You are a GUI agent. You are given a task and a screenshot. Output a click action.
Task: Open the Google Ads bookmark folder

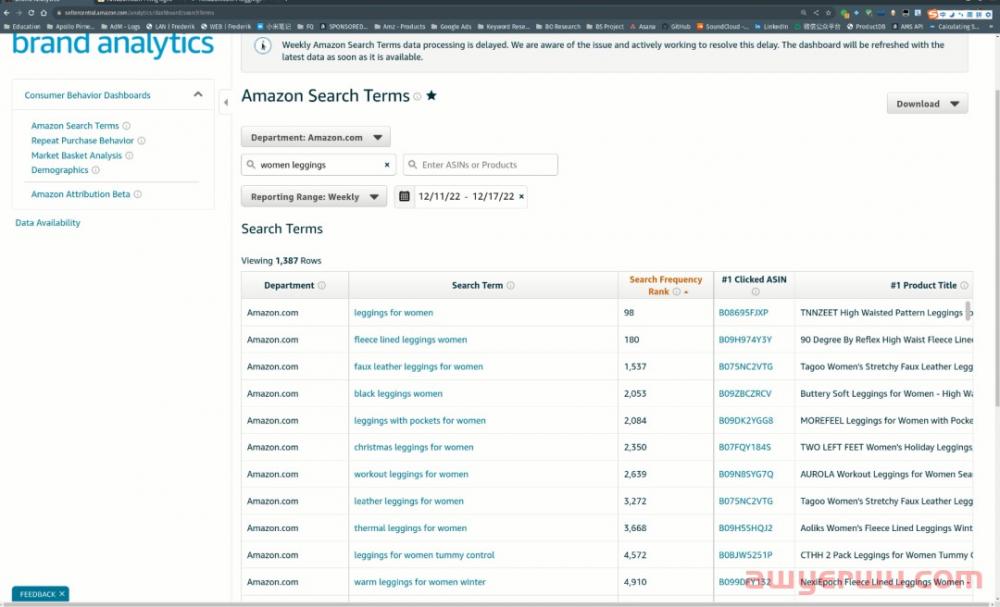coord(451,27)
